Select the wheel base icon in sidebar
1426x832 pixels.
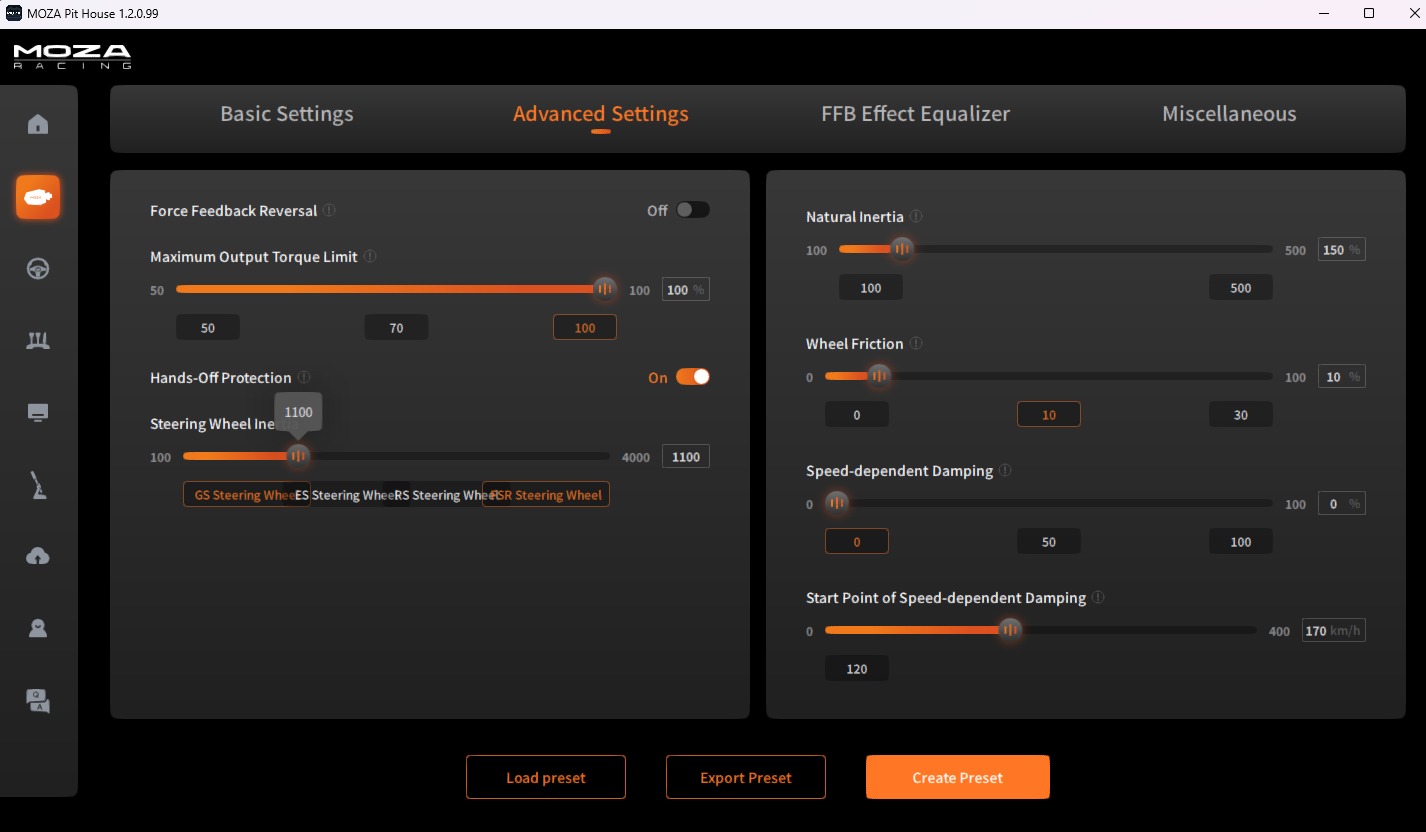click(x=38, y=197)
